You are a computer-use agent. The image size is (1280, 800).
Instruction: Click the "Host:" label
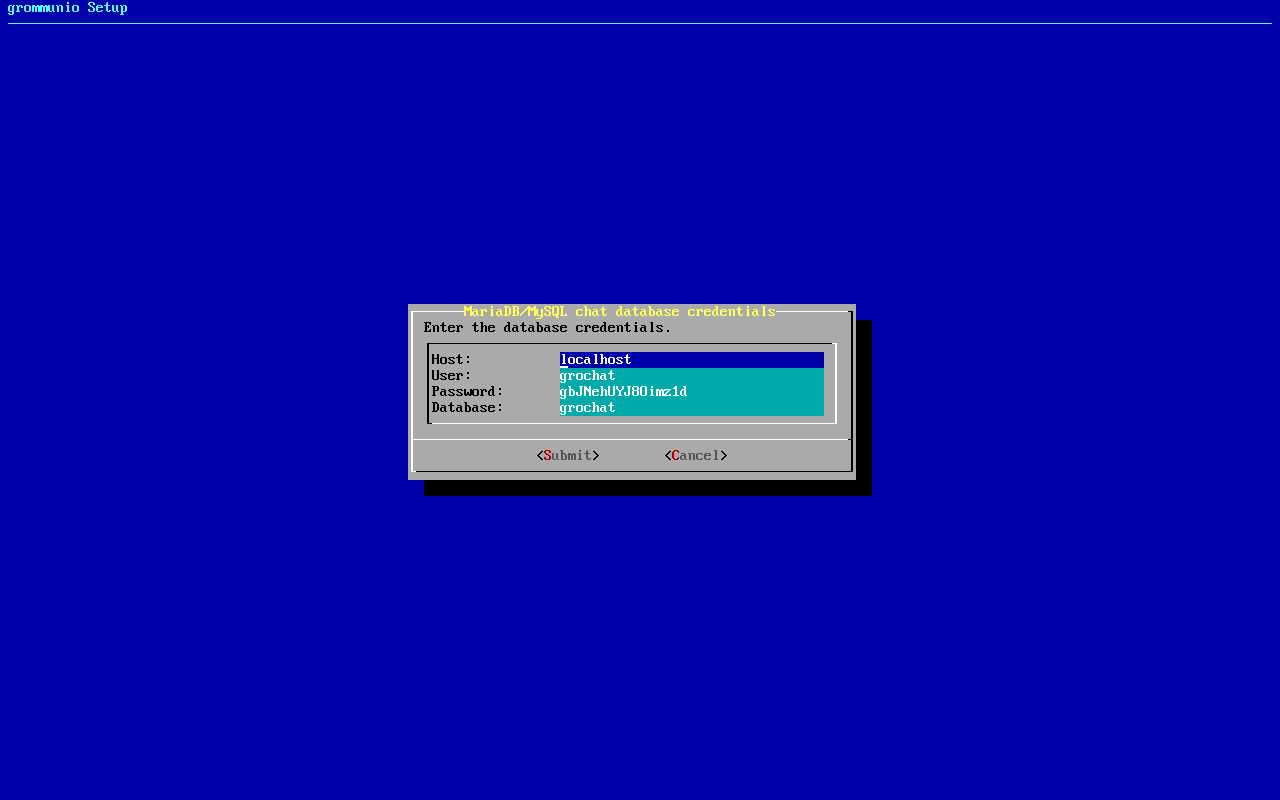pos(452,360)
